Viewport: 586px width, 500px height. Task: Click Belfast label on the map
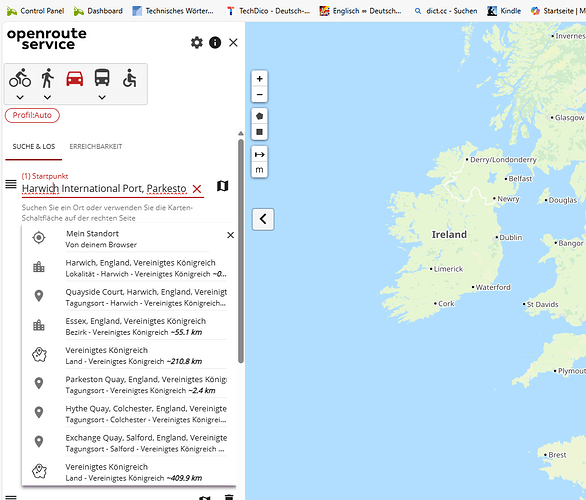[x=519, y=179]
